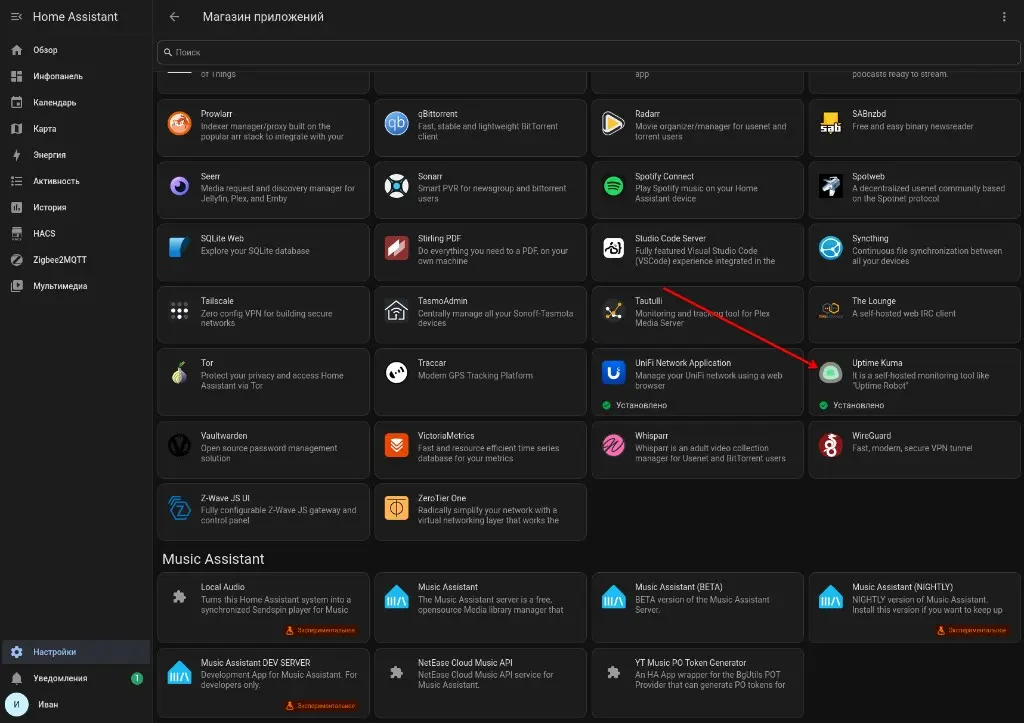Open the Local Audio app card title

coord(223,587)
